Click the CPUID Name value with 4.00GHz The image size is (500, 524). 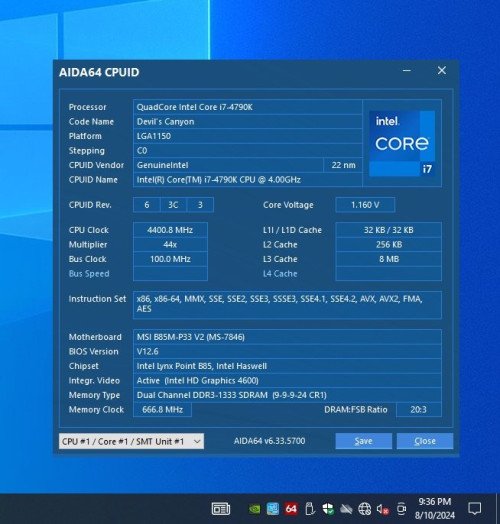point(248,180)
